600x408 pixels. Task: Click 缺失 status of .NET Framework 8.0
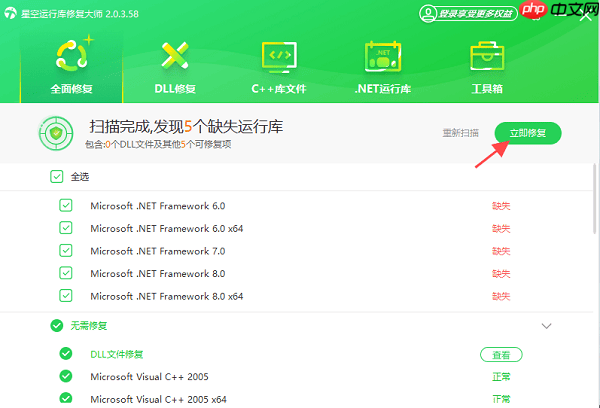pos(501,274)
